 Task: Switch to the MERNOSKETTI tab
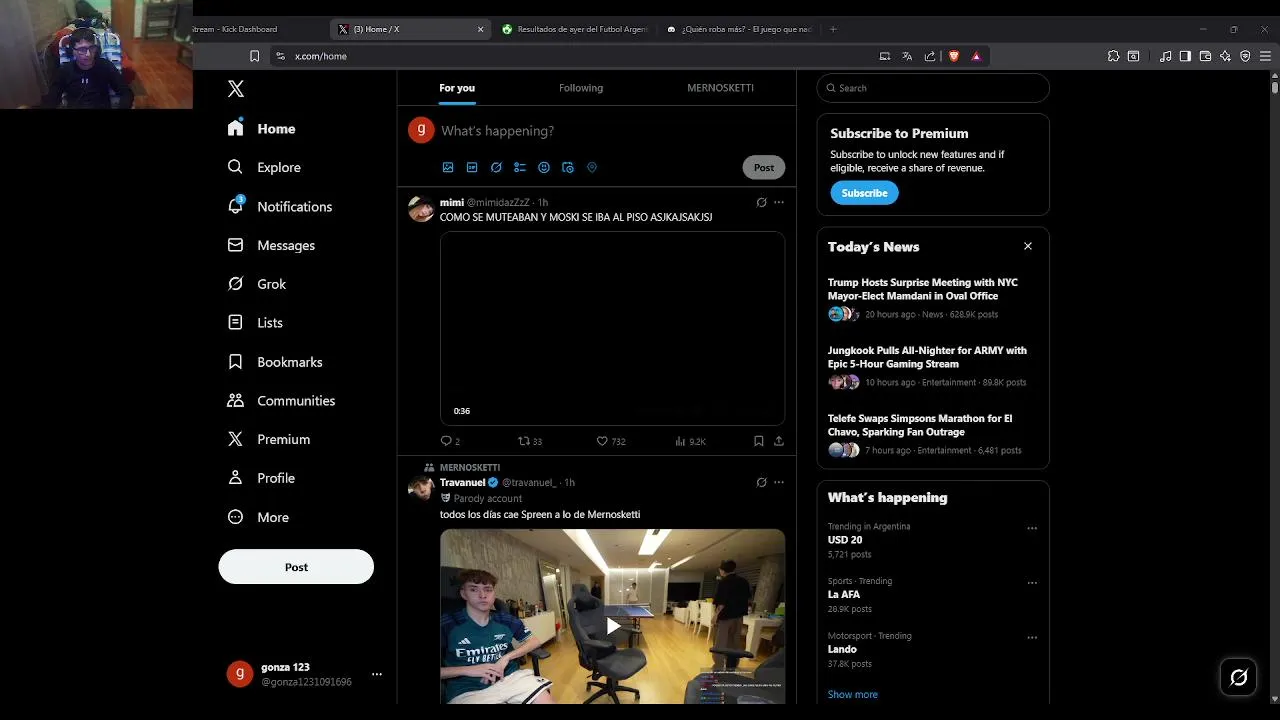point(720,88)
